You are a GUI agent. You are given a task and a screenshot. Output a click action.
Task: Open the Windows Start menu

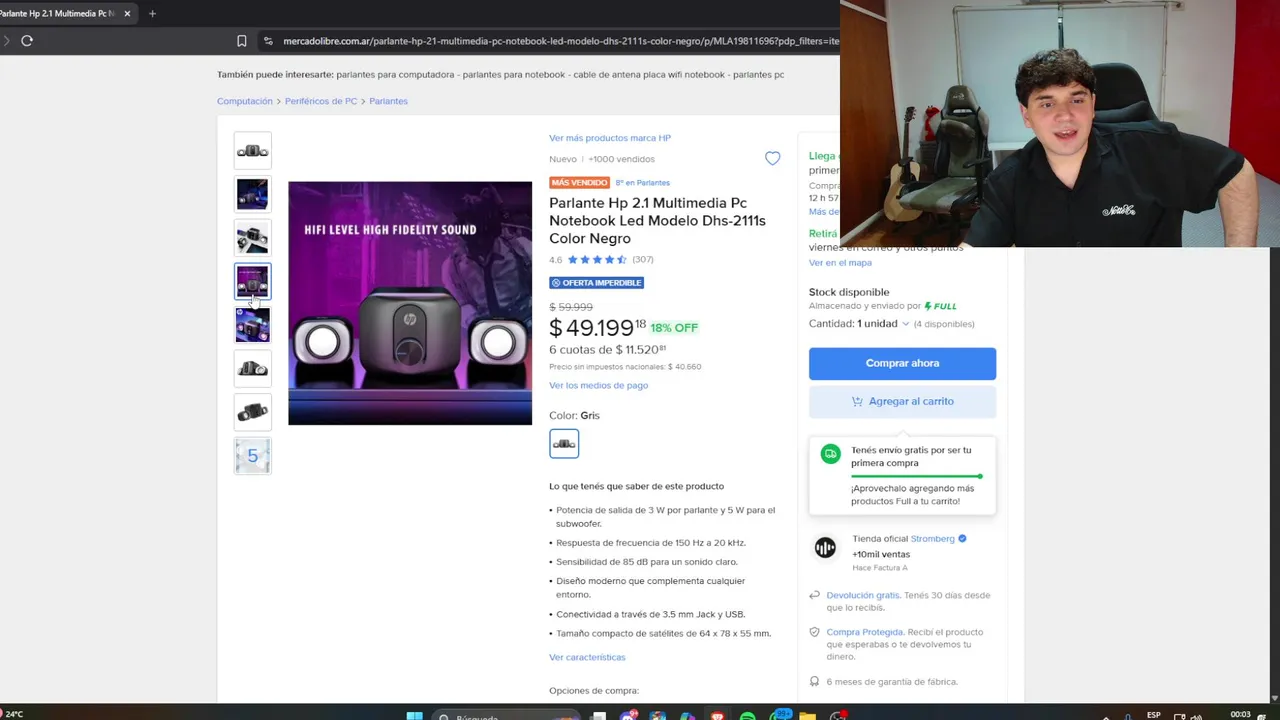point(414,715)
